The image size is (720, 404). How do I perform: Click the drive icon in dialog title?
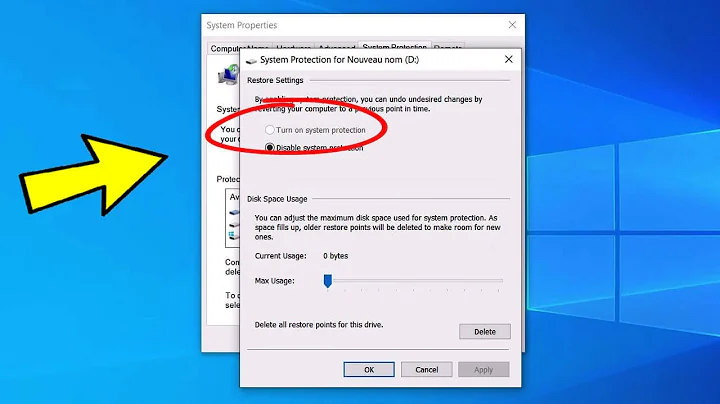[251, 60]
